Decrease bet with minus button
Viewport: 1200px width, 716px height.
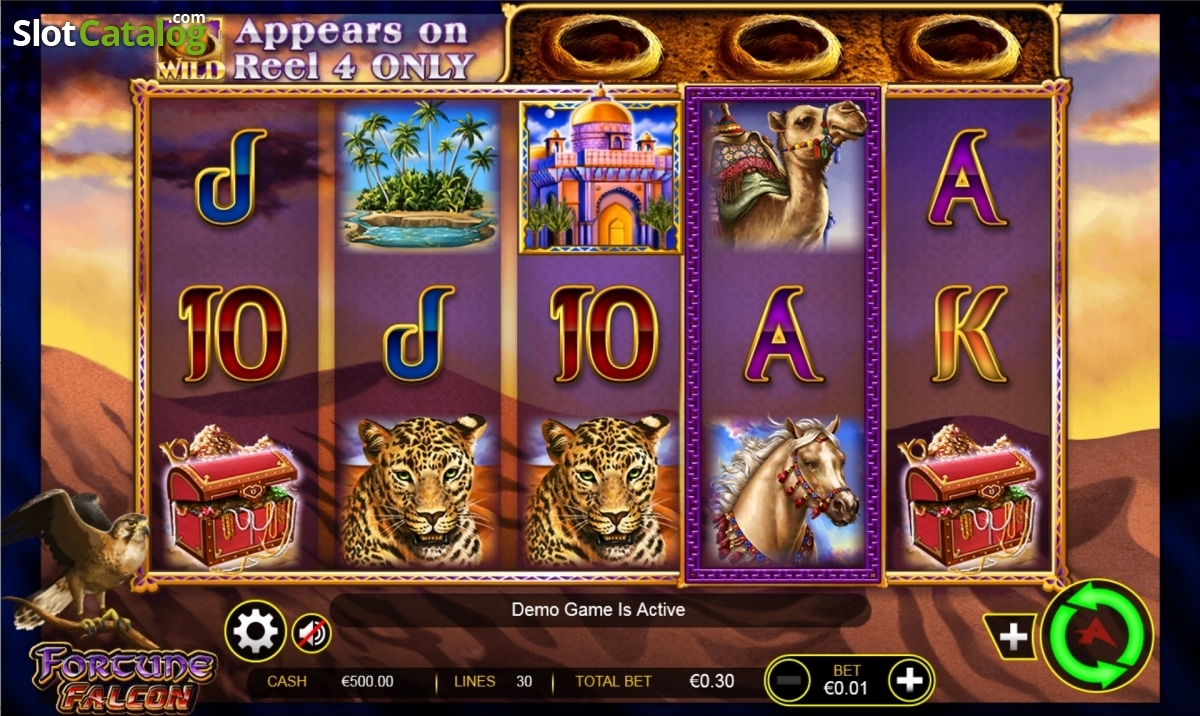(x=789, y=681)
